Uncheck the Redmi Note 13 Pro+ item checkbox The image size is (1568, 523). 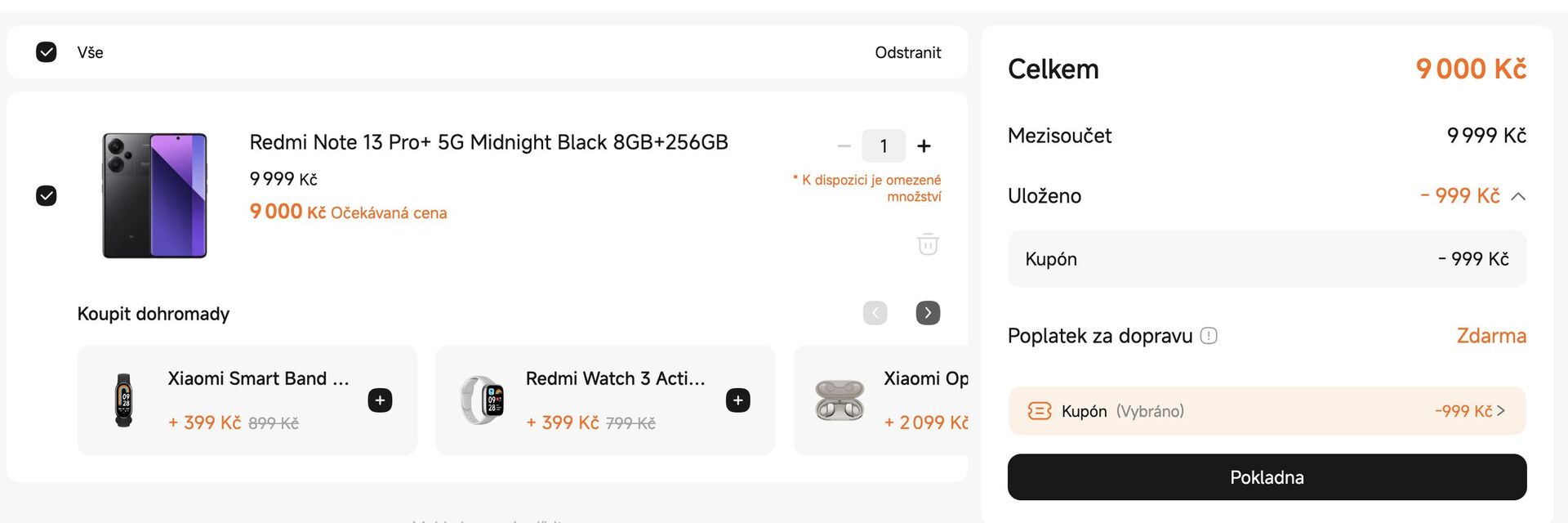(47, 195)
